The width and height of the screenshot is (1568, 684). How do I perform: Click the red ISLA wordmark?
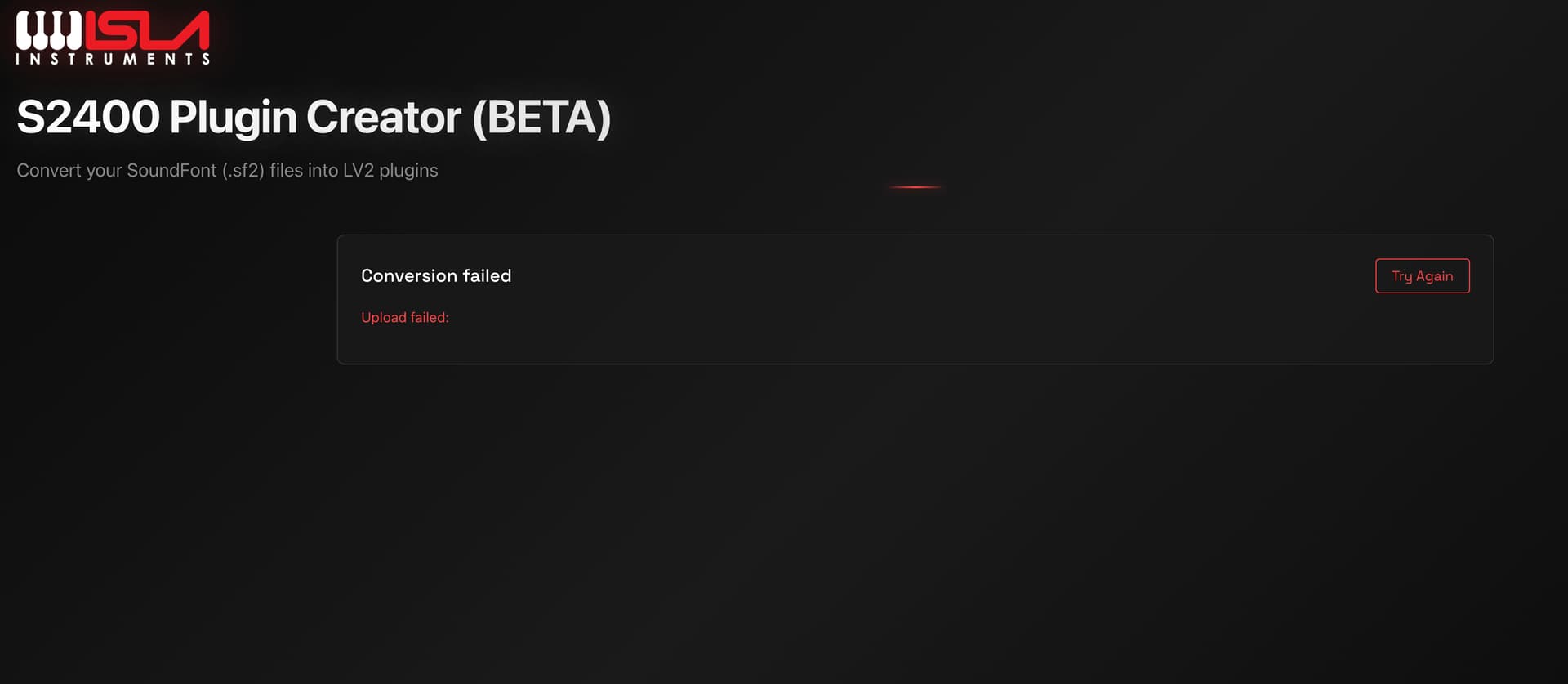147,31
